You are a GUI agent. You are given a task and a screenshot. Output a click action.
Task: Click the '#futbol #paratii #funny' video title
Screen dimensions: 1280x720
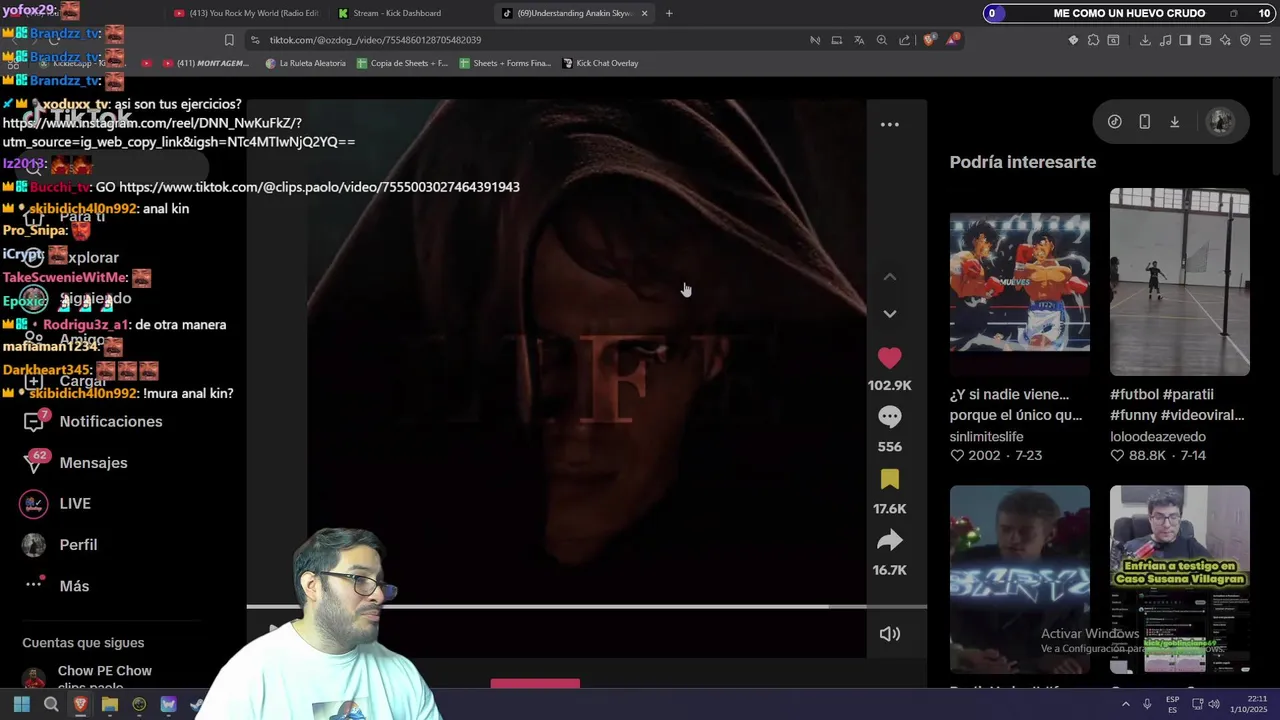(1177, 405)
